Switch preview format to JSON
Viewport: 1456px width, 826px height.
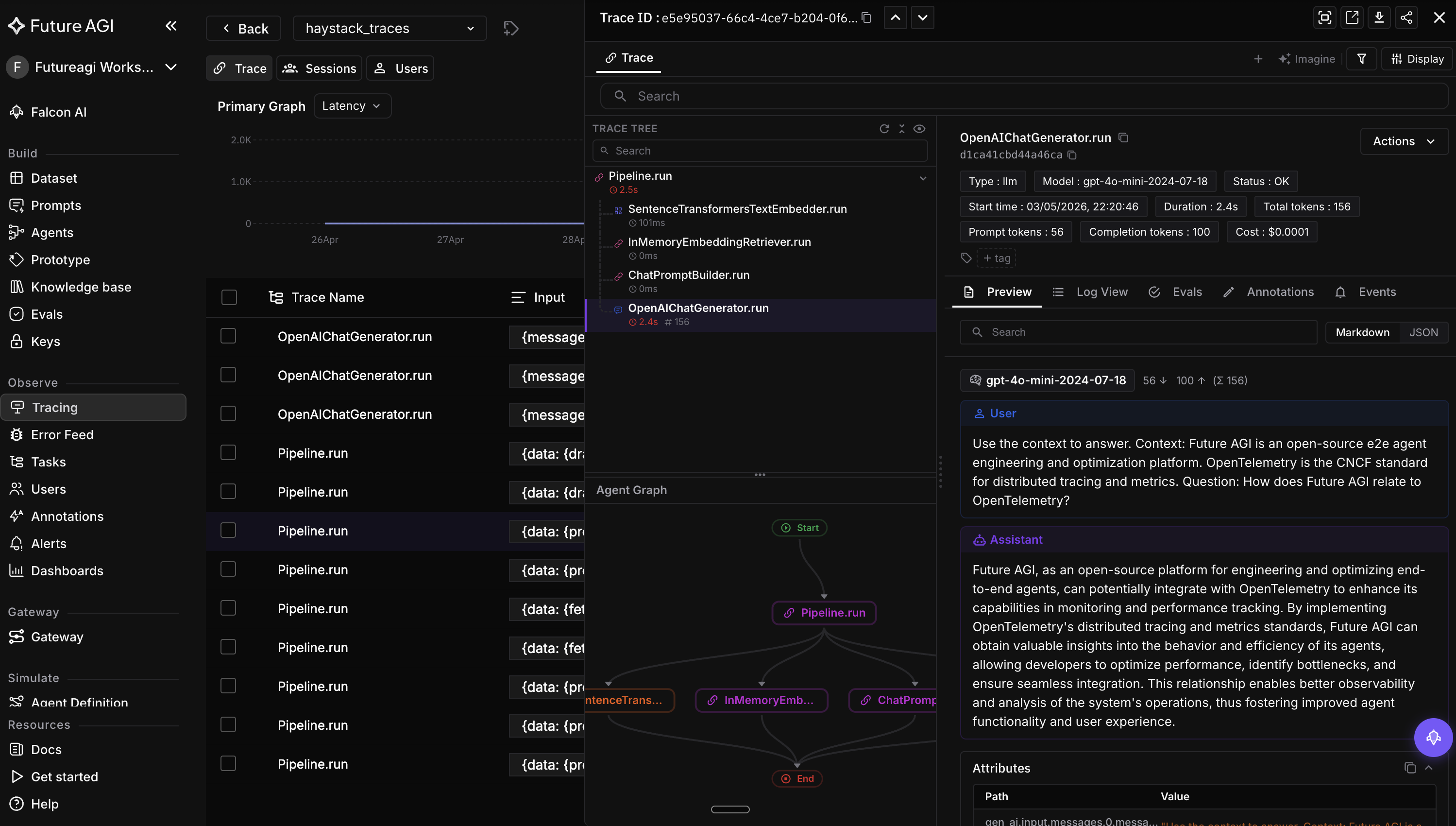point(1423,332)
